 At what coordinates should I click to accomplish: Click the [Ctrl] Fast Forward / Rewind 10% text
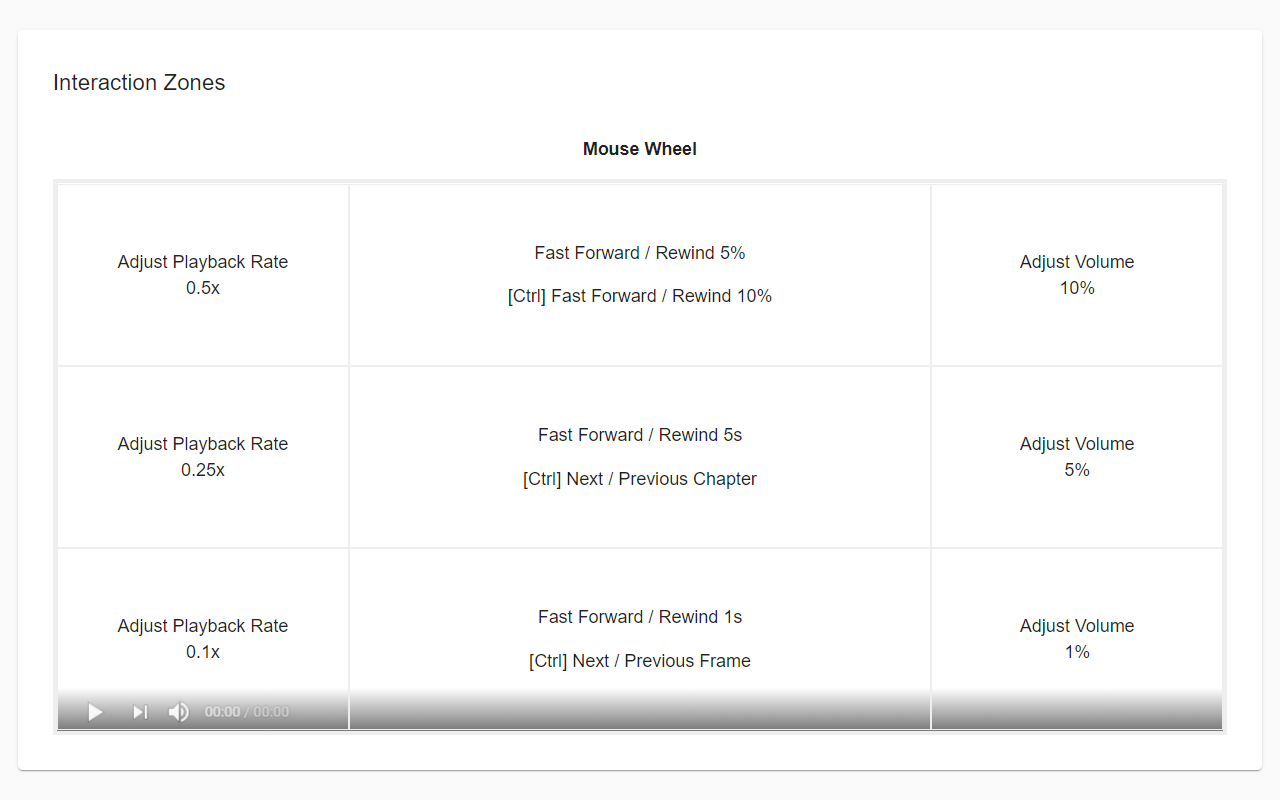click(x=640, y=296)
